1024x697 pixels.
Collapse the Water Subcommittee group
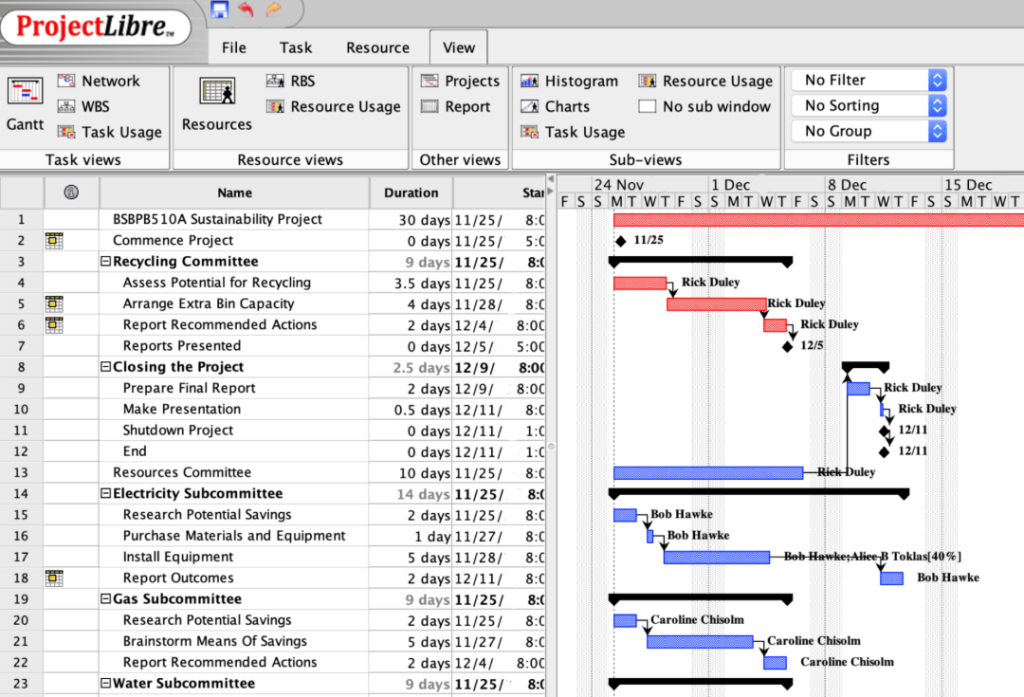point(105,683)
